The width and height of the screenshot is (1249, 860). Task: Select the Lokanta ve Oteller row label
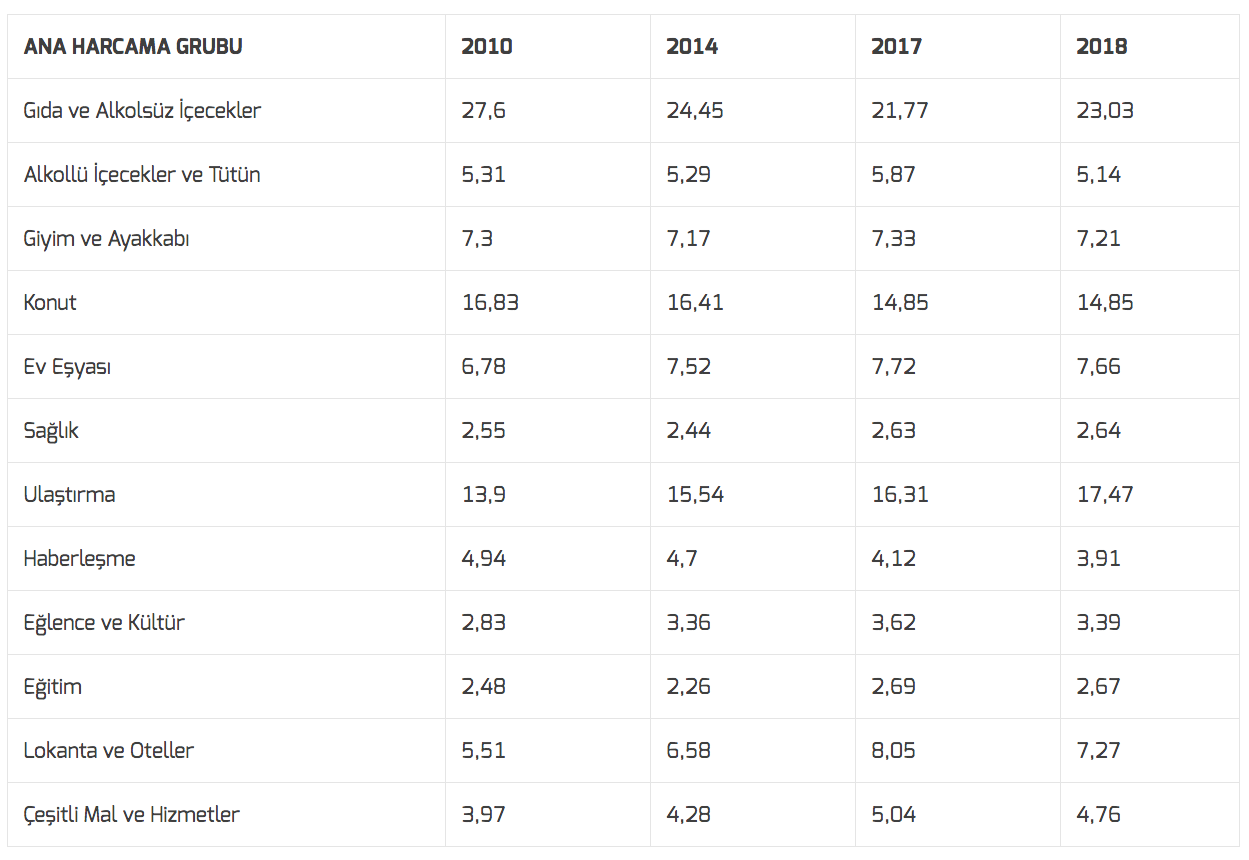(x=109, y=751)
